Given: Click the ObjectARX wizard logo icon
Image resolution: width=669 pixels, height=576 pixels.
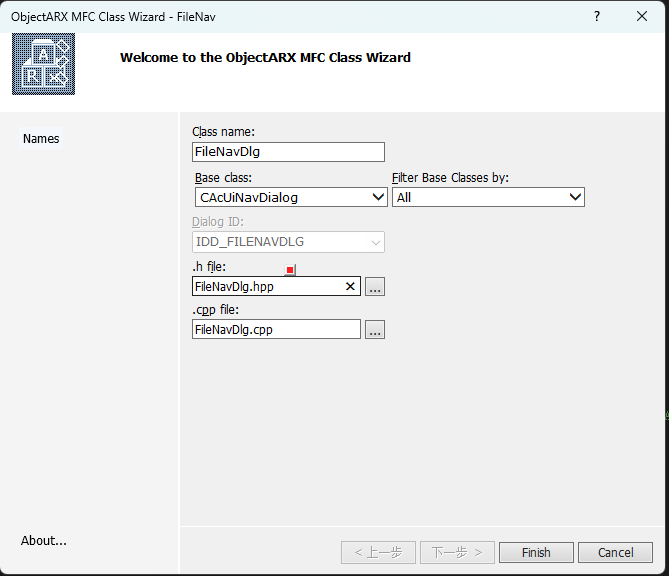Looking at the screenshot, I should [x=43, y=64].
